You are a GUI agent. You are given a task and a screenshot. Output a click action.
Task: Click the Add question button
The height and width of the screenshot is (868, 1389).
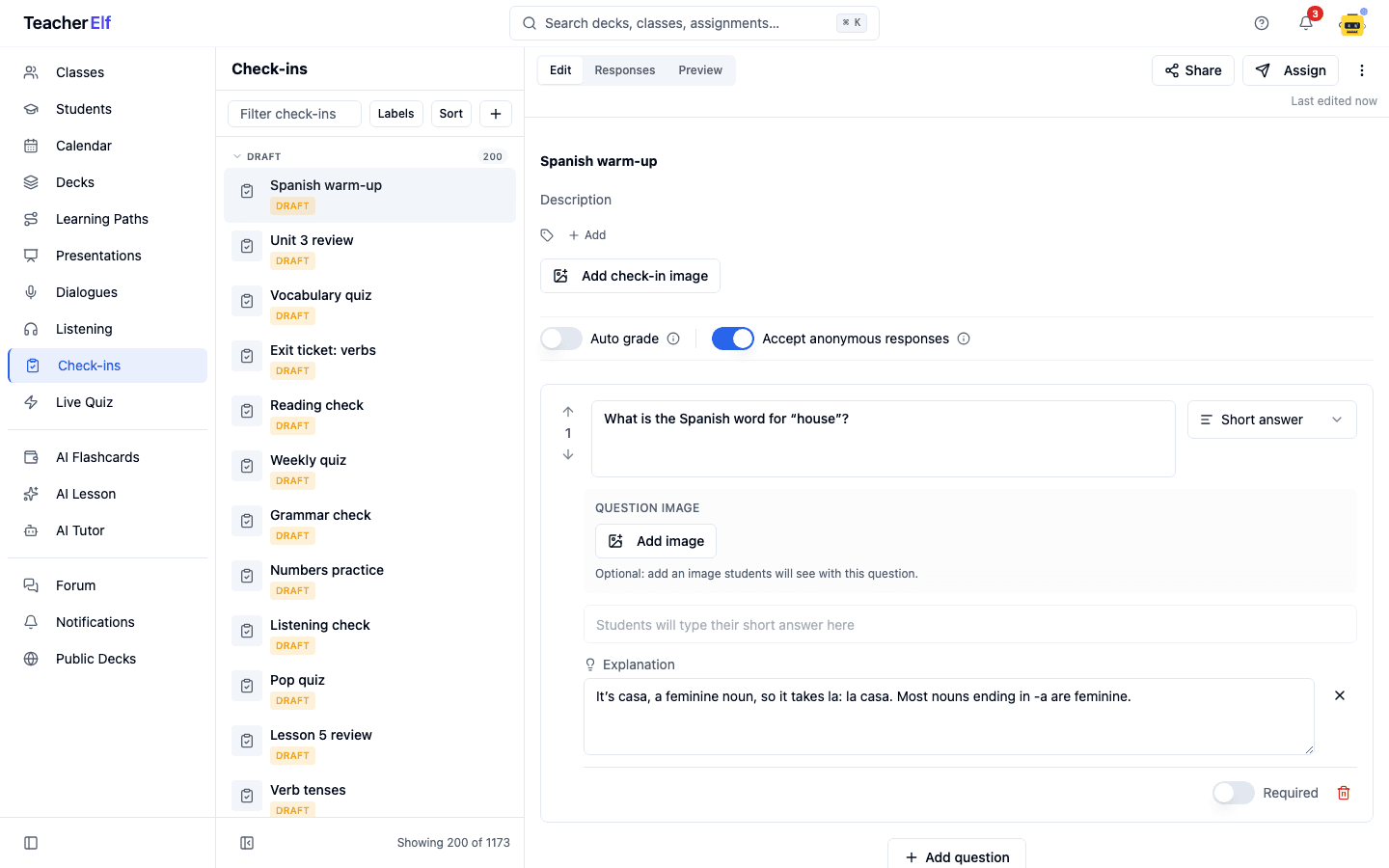click(x=957, y=856)
